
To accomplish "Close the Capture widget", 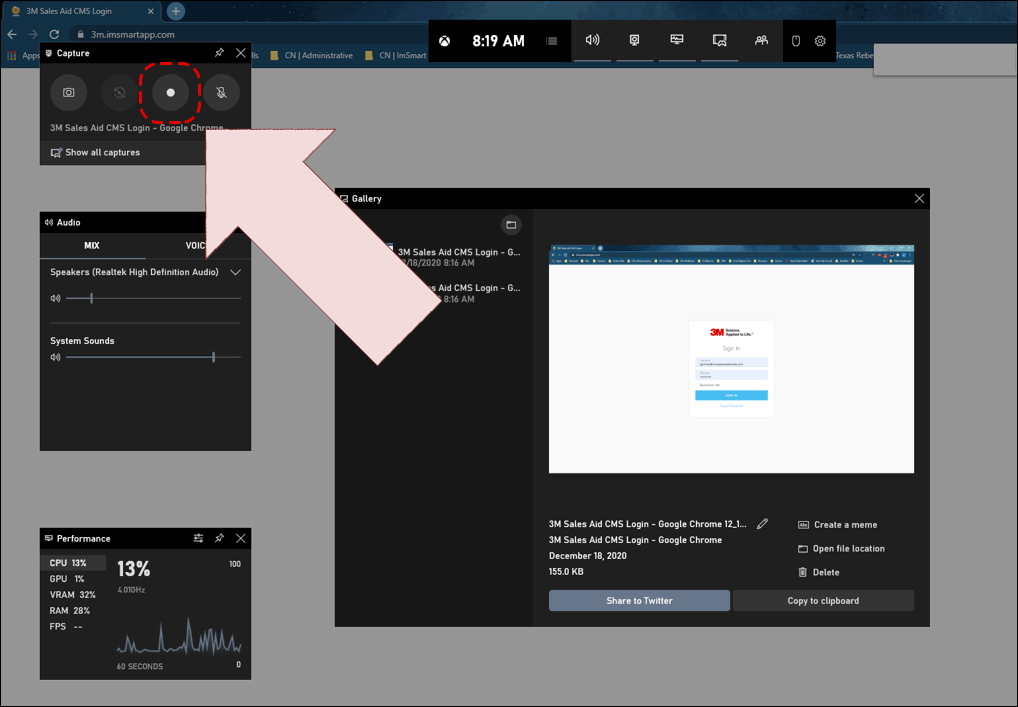I will pos(241,53).
